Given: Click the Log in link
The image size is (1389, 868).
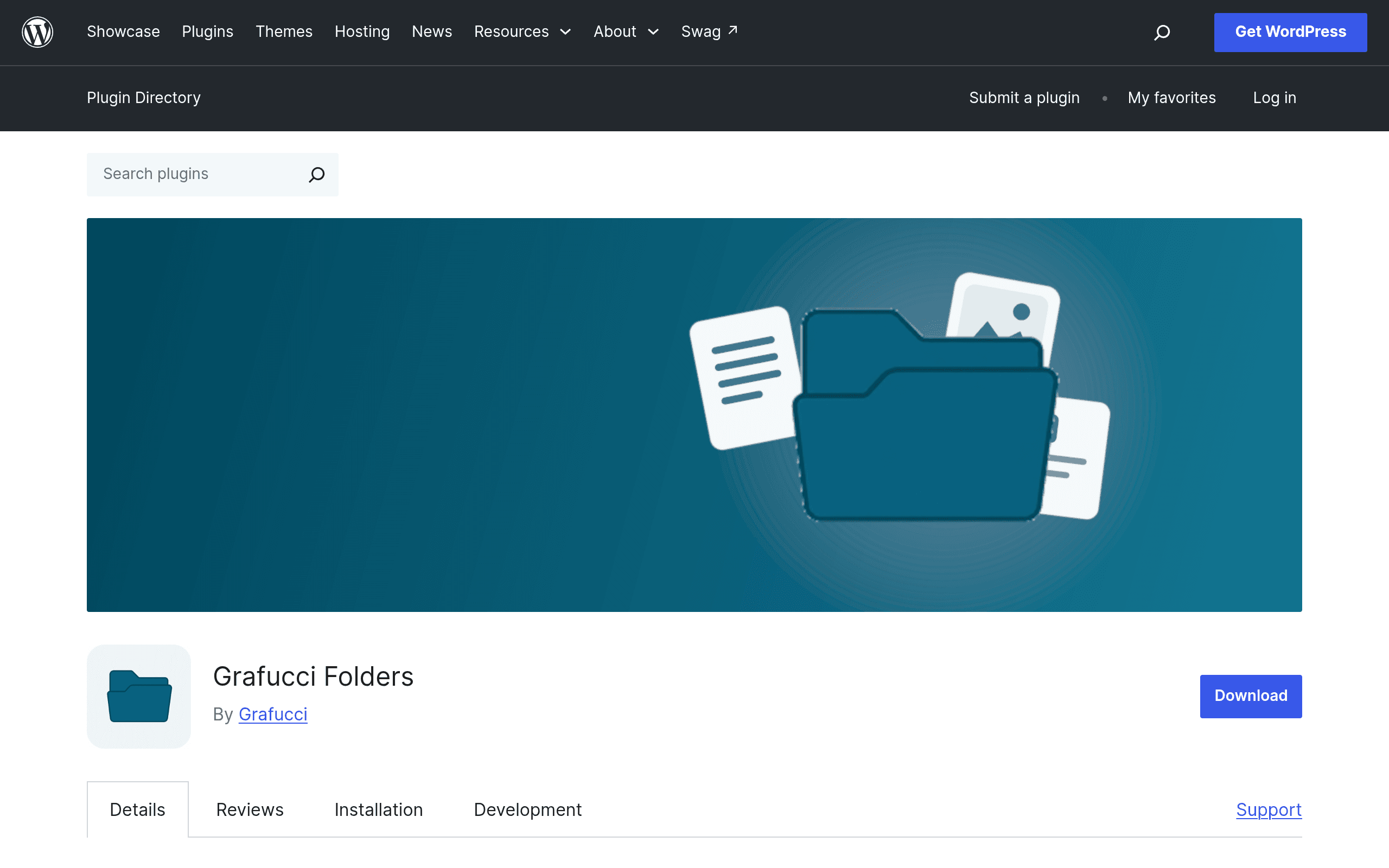Looking at the screenshot, I should pos(1274,98).
